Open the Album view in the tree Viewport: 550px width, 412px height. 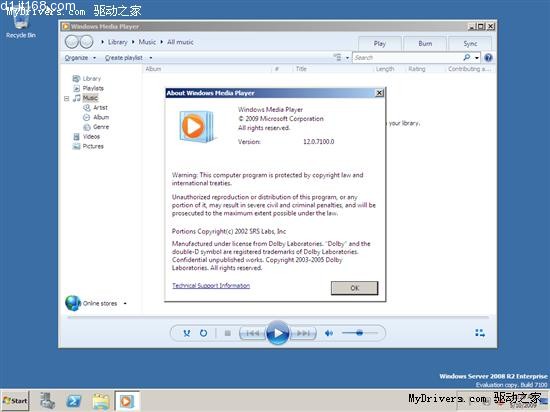[x=101, y=117]
